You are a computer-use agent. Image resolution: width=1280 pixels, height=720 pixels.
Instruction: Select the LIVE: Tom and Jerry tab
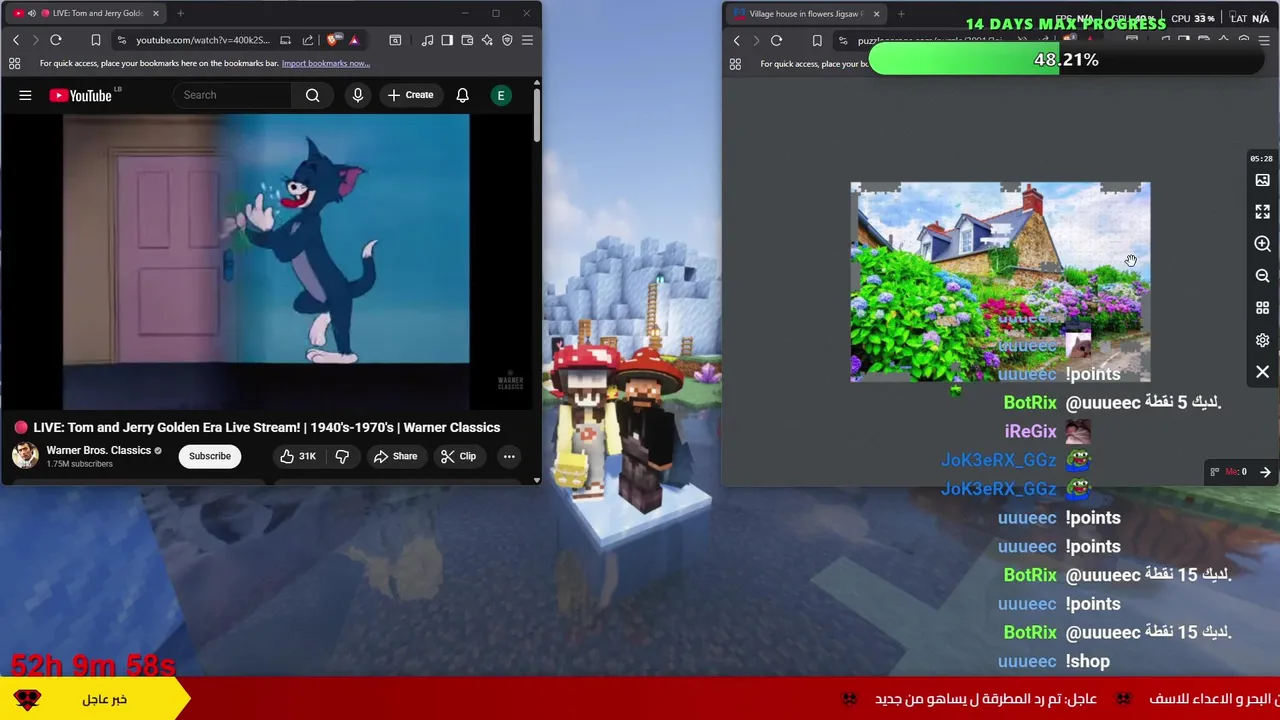pos(85,13)
